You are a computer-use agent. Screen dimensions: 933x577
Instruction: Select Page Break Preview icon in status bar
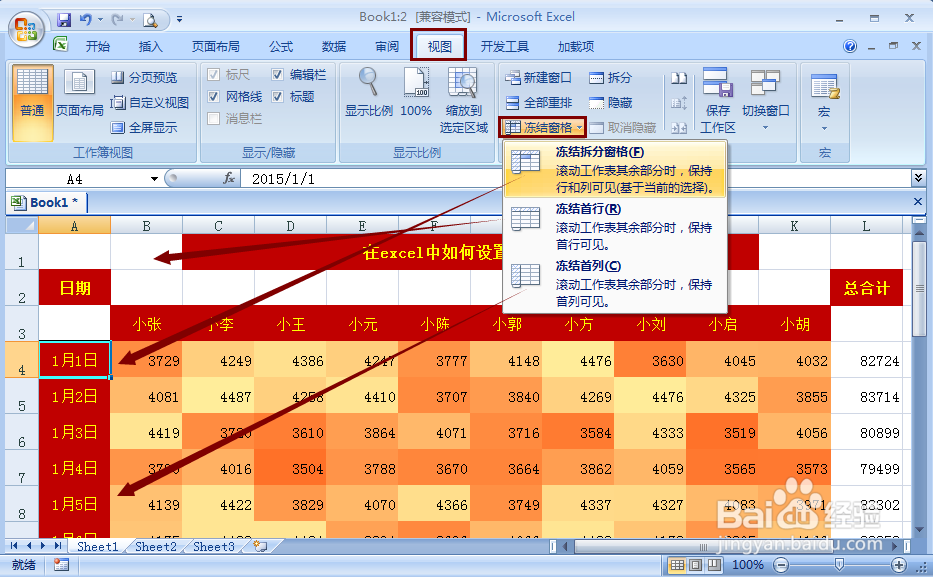[714, 565]
